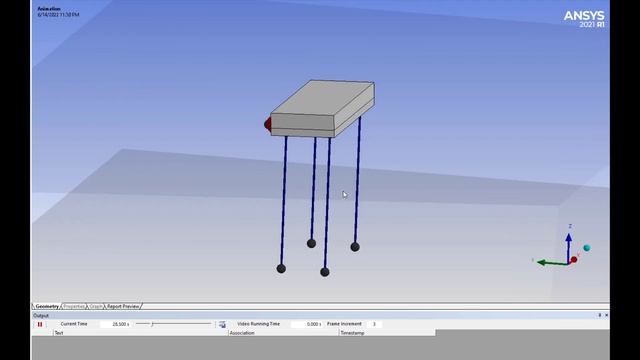Click the Frame Increment value field
Screen dimensions: 640x360
374,324
